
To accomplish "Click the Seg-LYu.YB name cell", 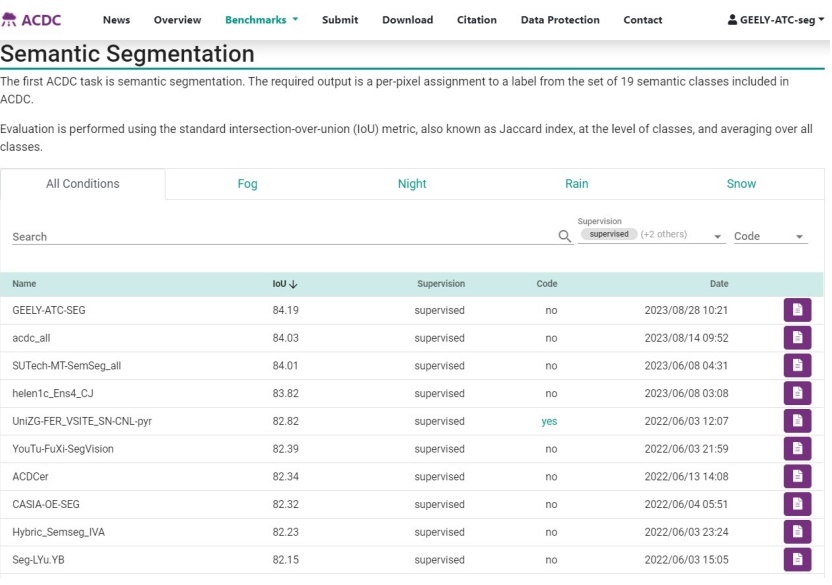I will pos(38,560).
